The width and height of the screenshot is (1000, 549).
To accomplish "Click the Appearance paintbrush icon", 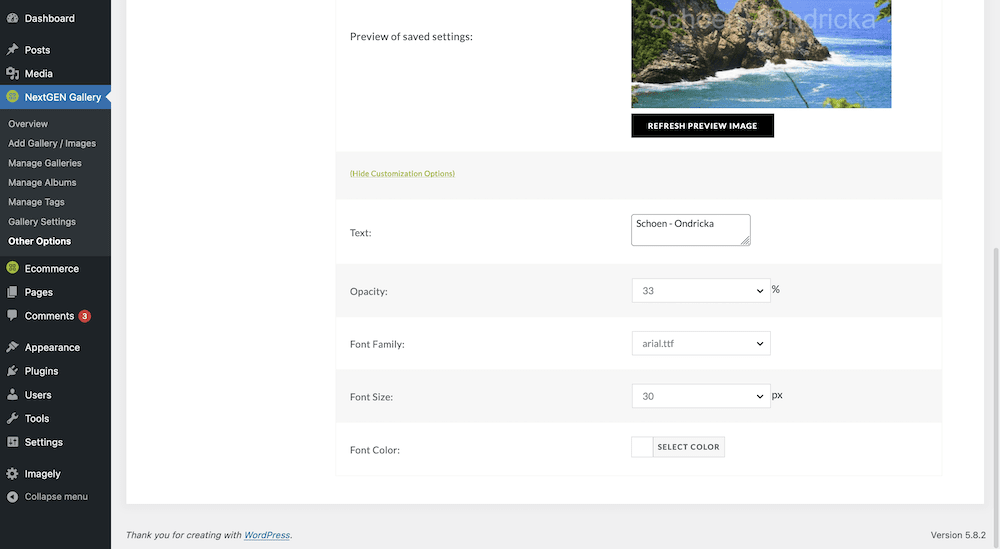I will [x=12, y=348].
